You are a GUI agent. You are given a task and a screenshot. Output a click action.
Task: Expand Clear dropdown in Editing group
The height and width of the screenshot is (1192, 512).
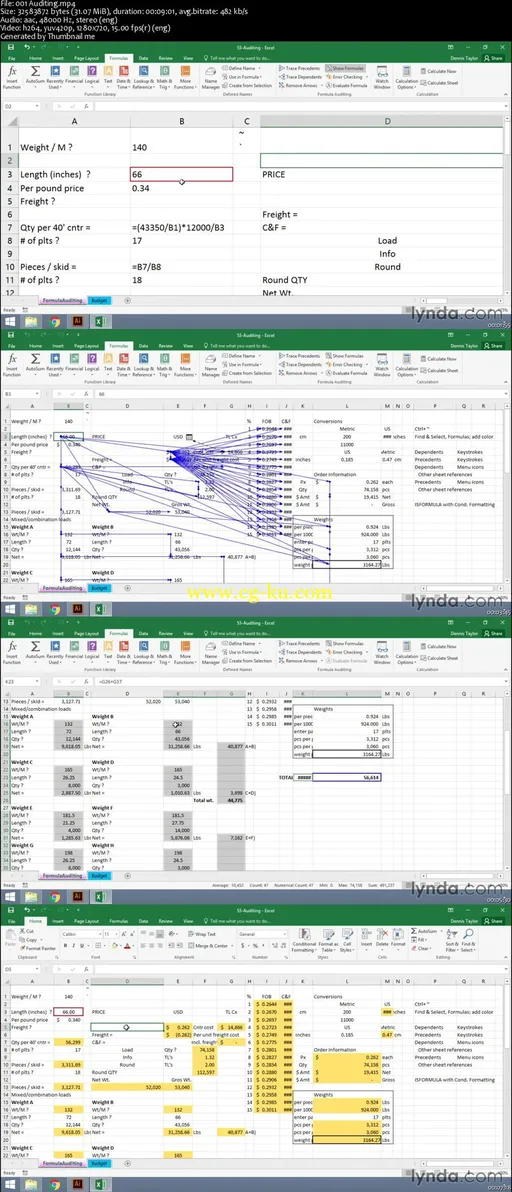pyautogui.click(x=428, y=948)
